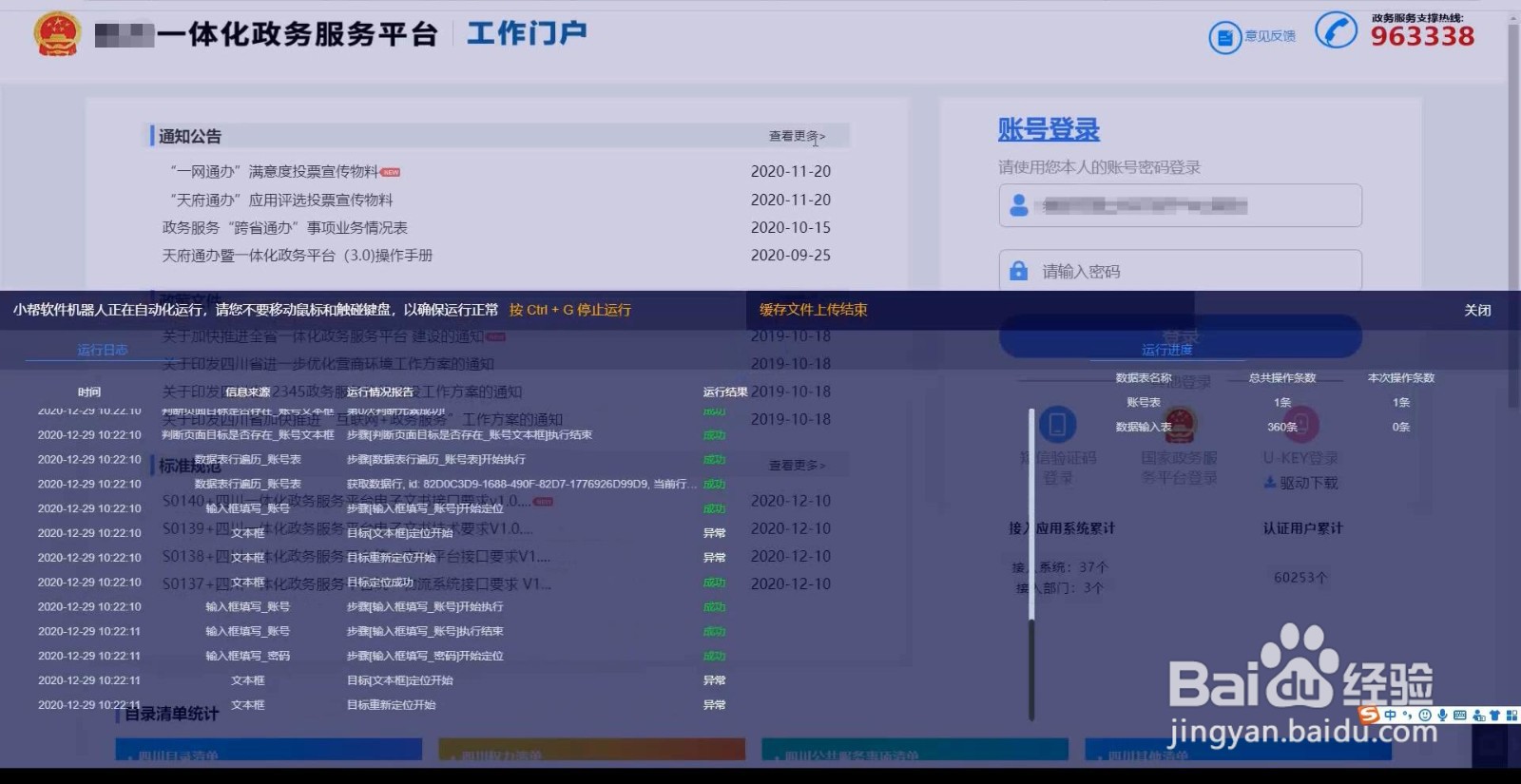Click the 0条 current count cell
The width and height of the screenshot is (1521, 784).
tap(1401, 428)
